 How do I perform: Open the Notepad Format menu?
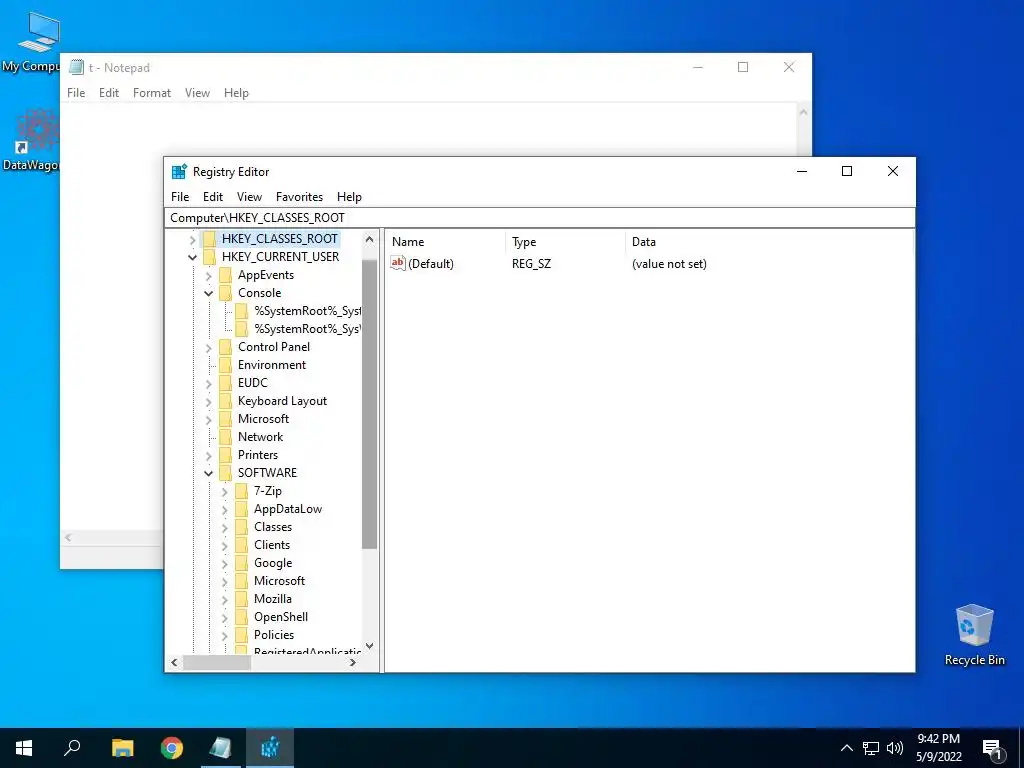click(x=152, y=93)
